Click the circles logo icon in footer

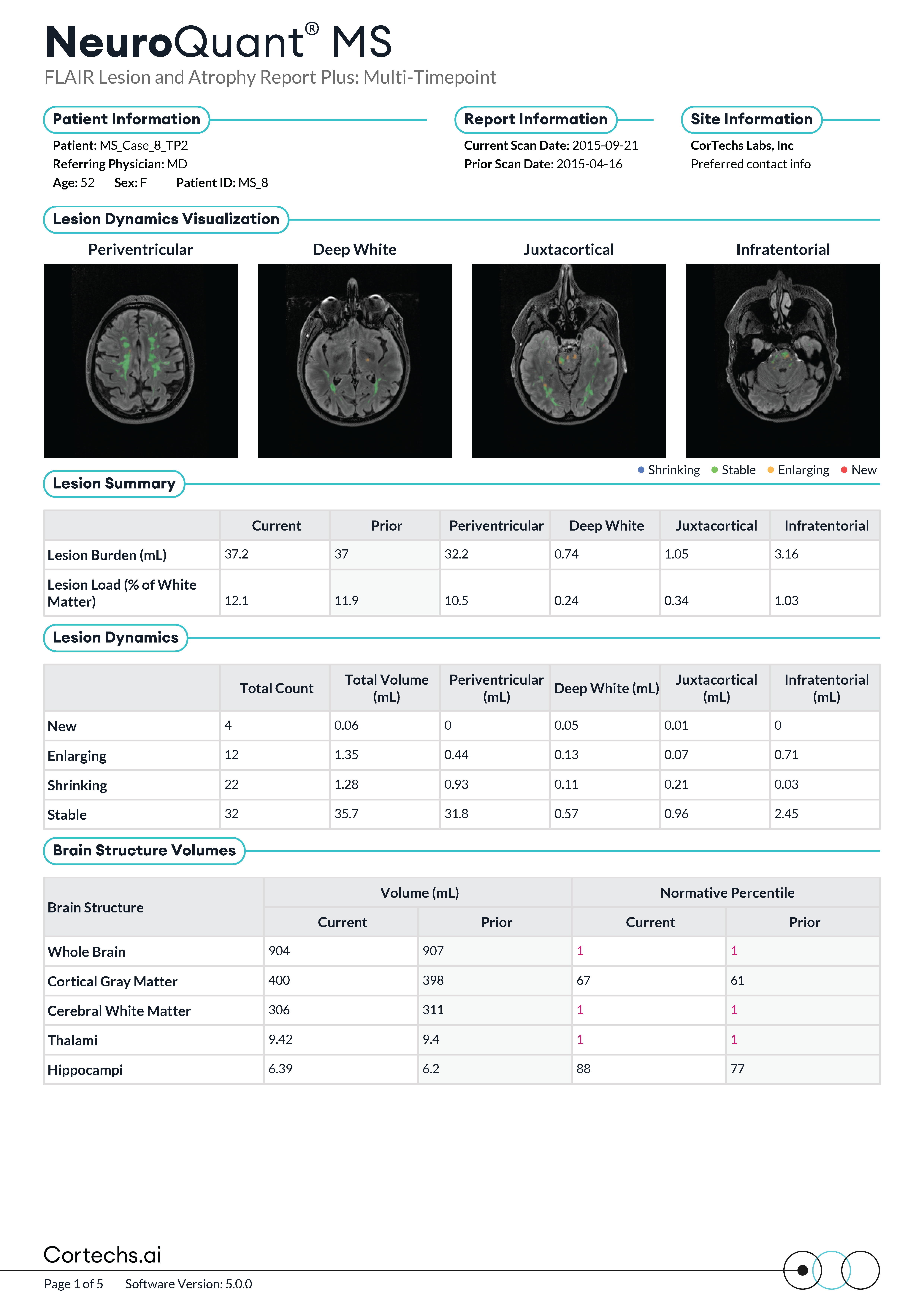(831, 1270)
